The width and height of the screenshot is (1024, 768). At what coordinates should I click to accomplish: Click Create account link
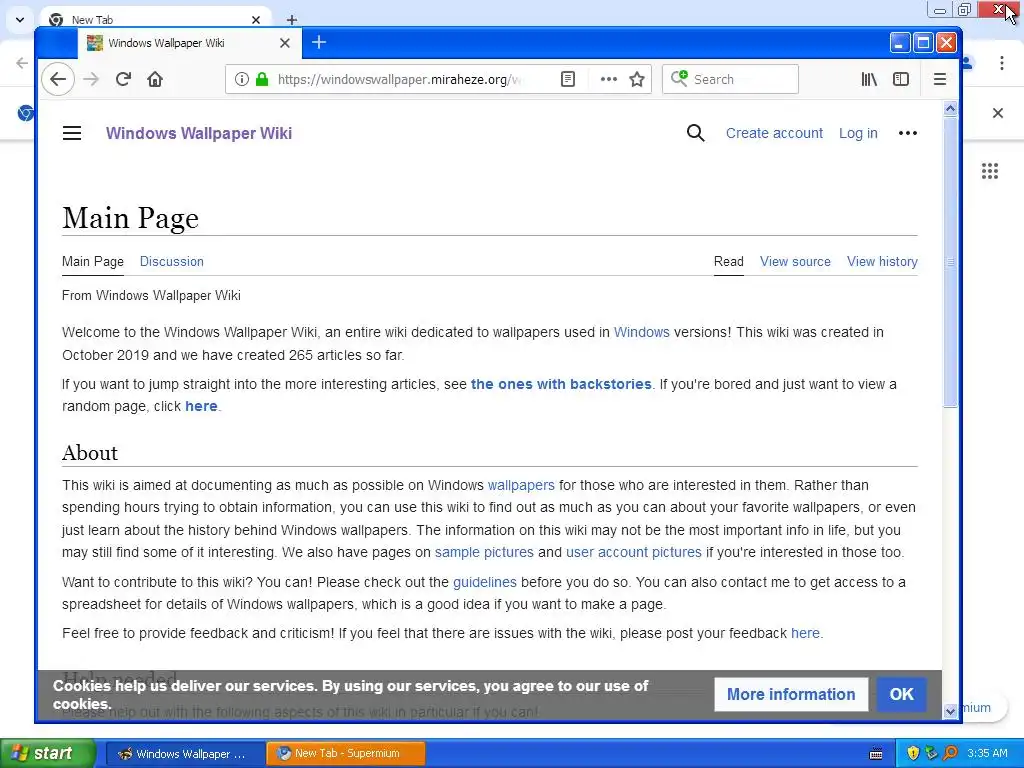point(774,133)
